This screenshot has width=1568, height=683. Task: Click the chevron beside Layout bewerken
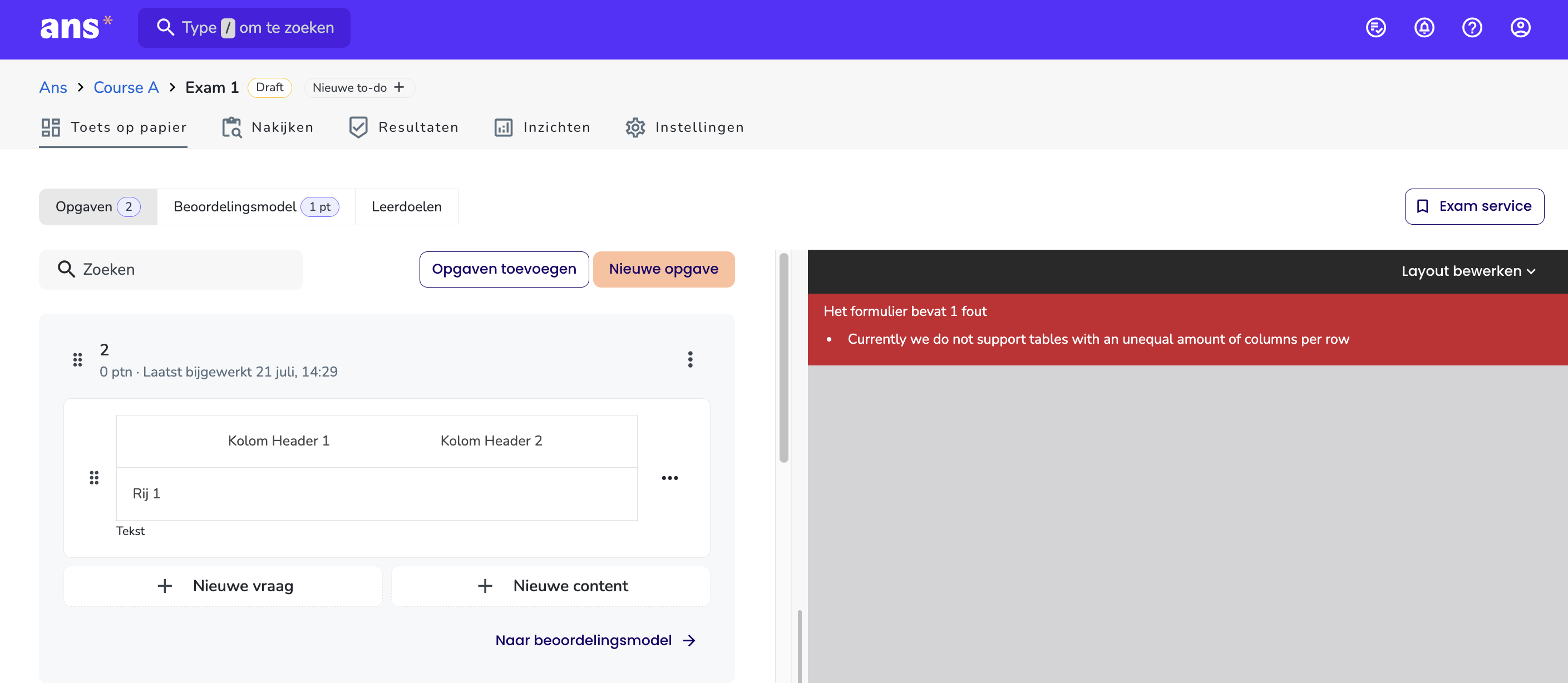1531,272
